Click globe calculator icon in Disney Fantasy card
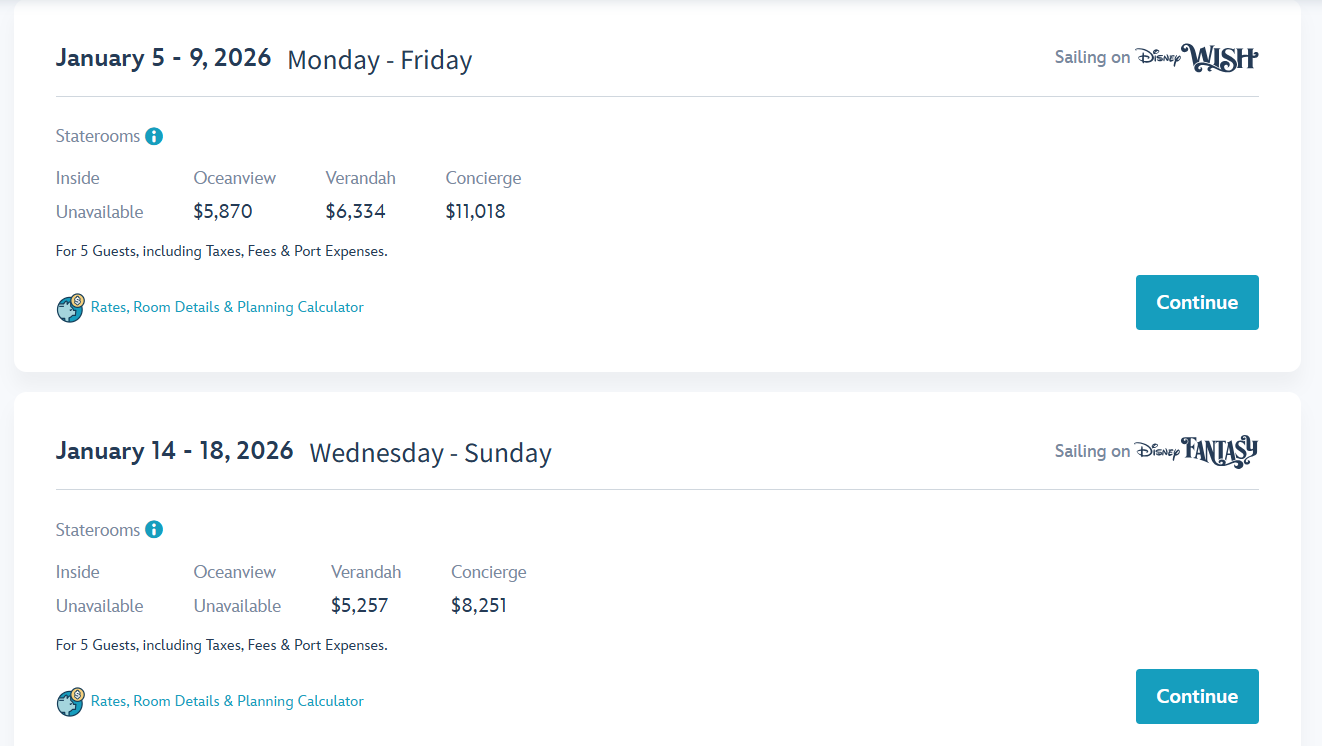 (70, 702)
